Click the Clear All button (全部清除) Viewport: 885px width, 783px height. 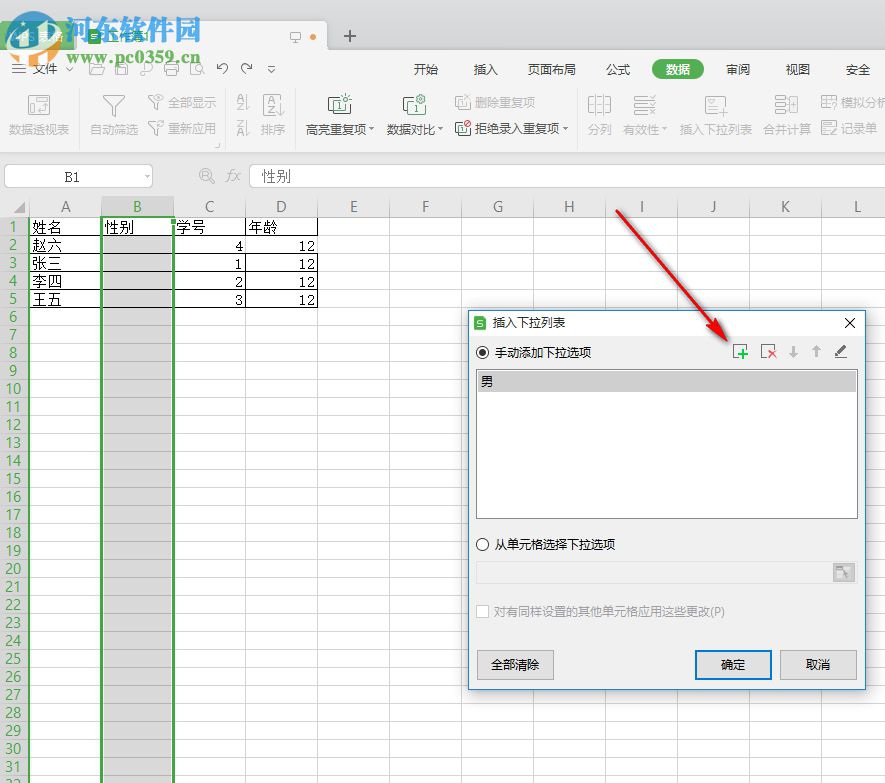515,664
